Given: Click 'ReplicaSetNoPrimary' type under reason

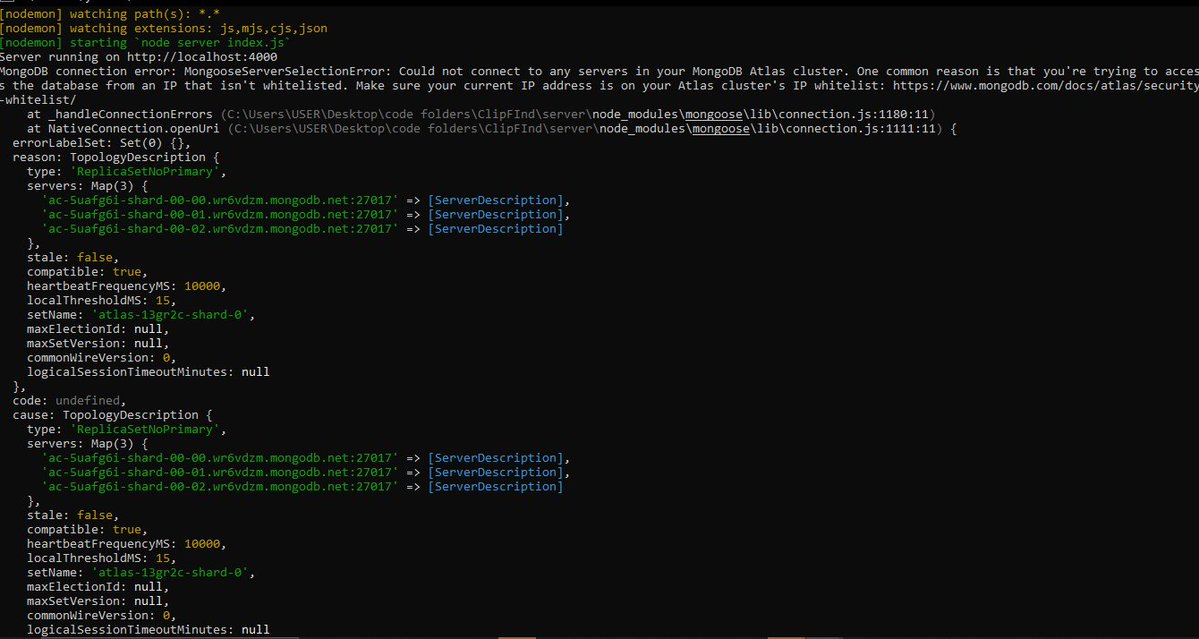Looking at the screenshot, I should click(x=145, y=172).
